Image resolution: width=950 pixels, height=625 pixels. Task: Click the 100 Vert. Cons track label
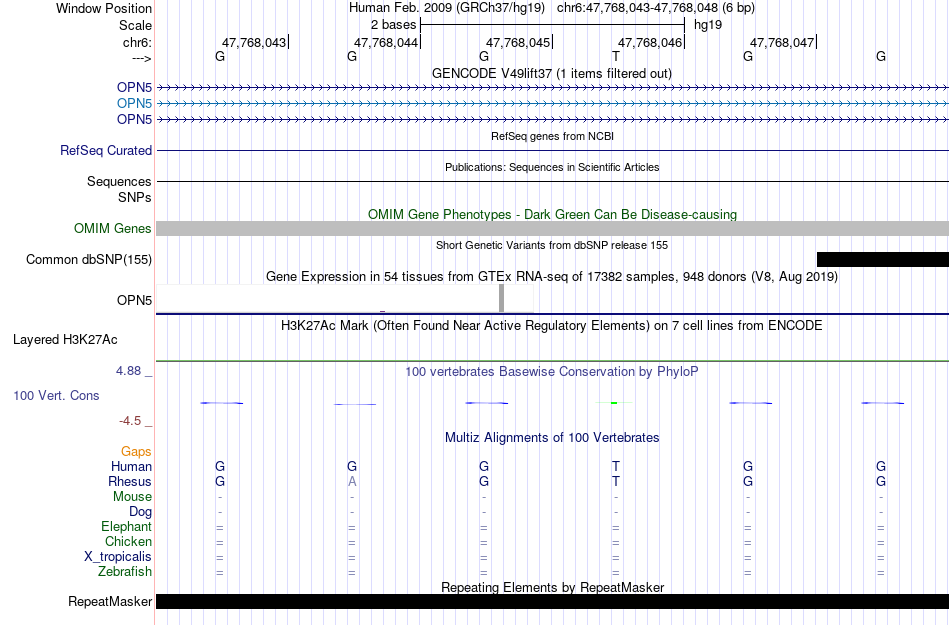pyautogui.click(x=56, y=395)
